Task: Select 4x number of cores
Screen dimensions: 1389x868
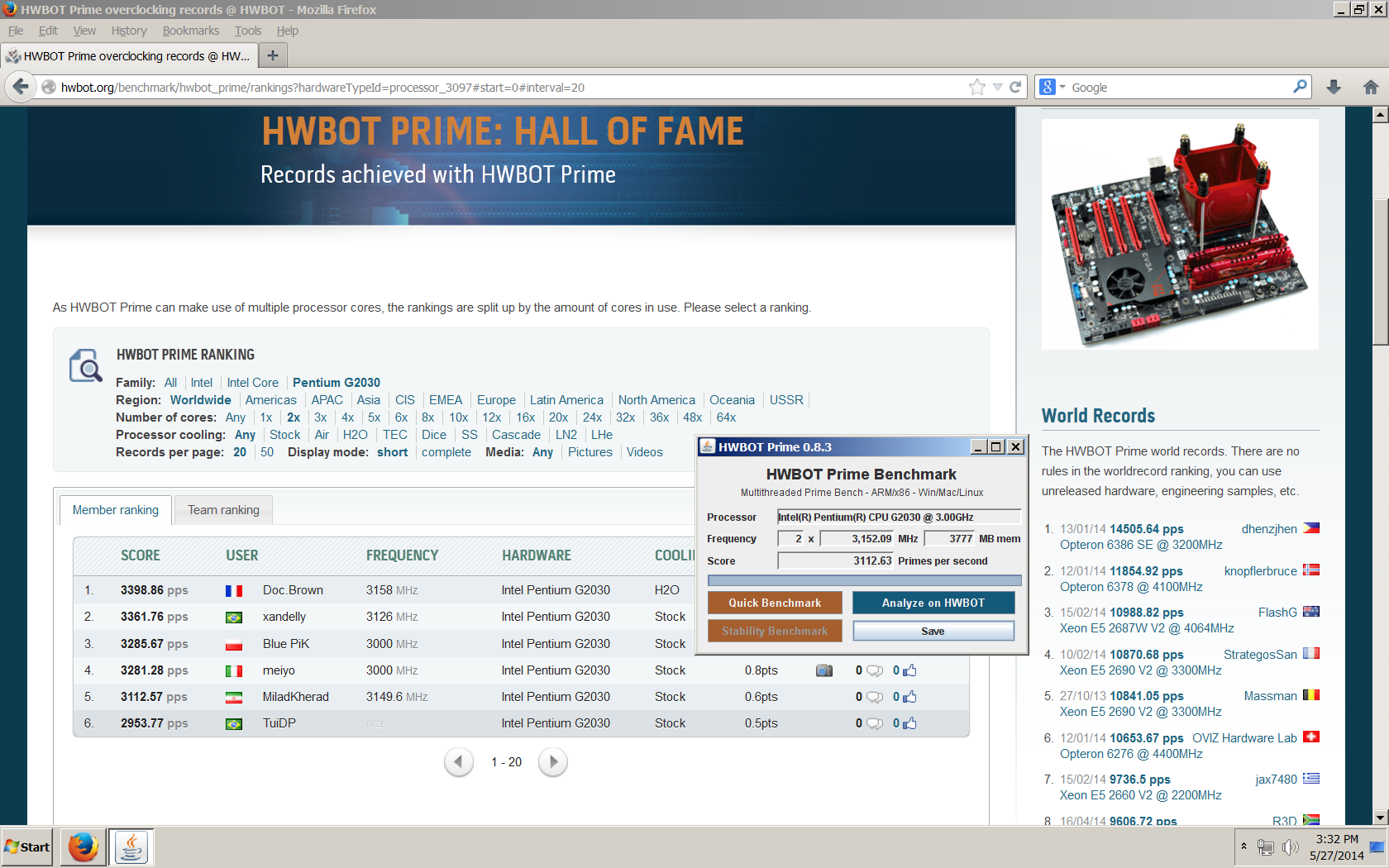Action: point(348,417)
